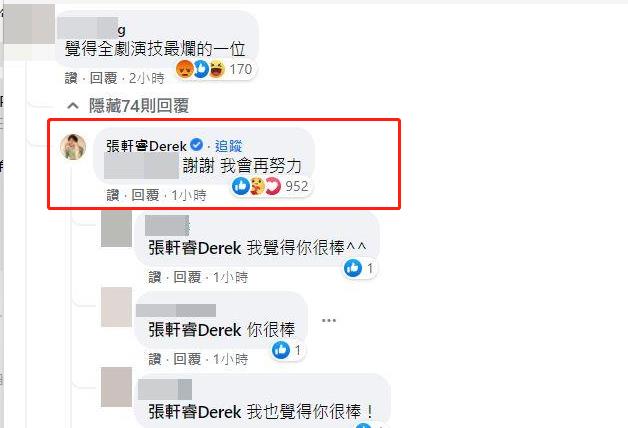Open the 張軒睿Derek name link in highlighted comment
The image size is (628, 428).
(147, 146)
